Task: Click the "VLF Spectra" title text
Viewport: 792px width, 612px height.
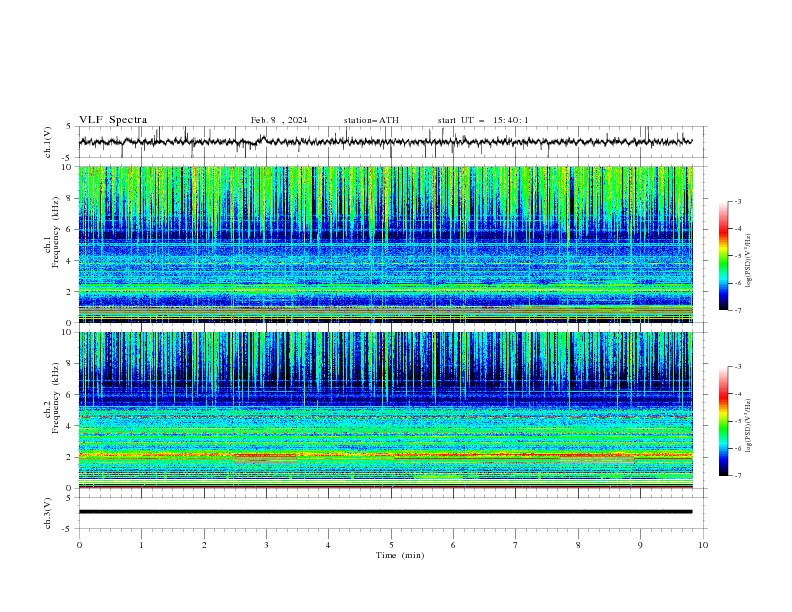Action: click(x=113, y=120)
